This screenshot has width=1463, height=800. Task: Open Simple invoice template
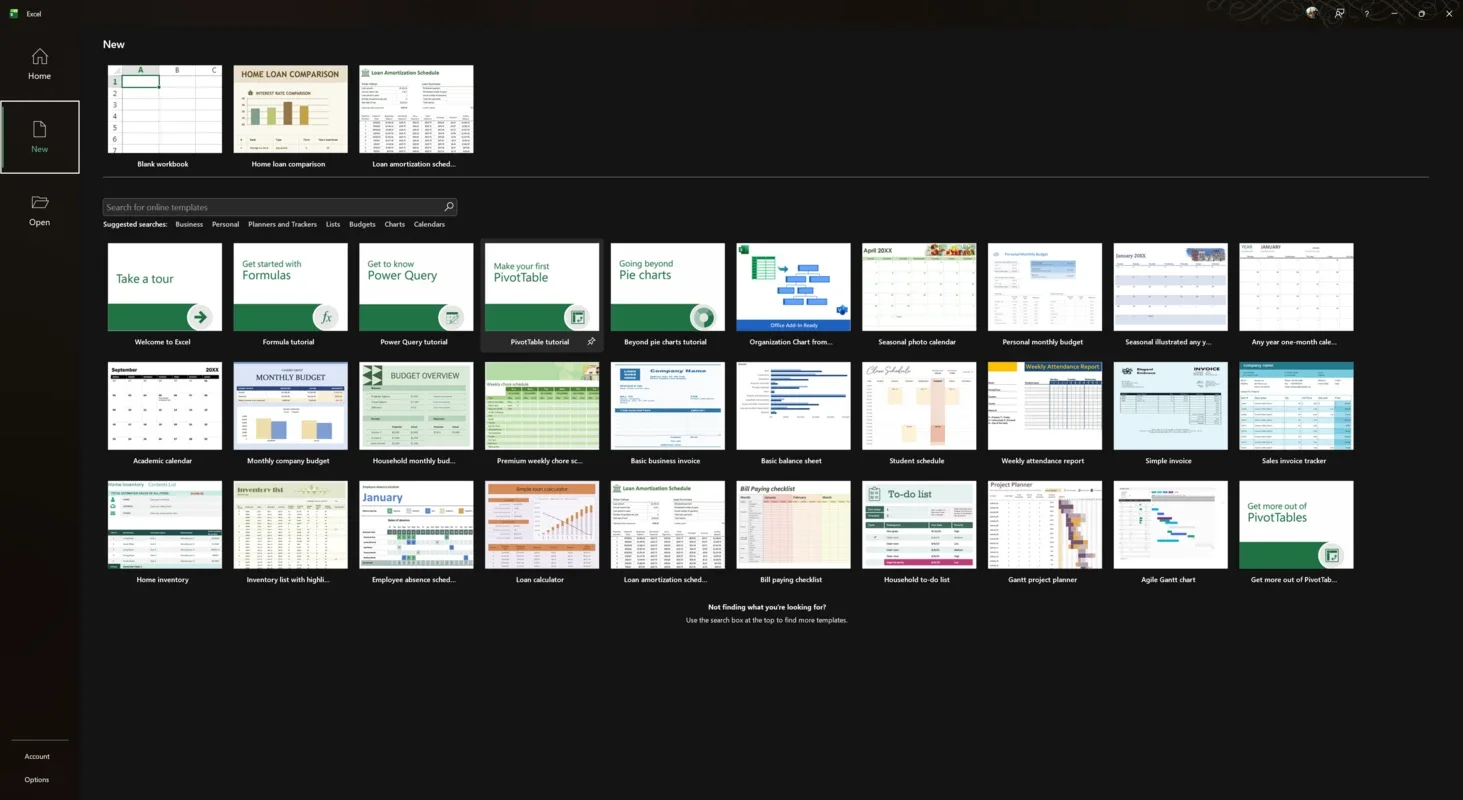1170,415
